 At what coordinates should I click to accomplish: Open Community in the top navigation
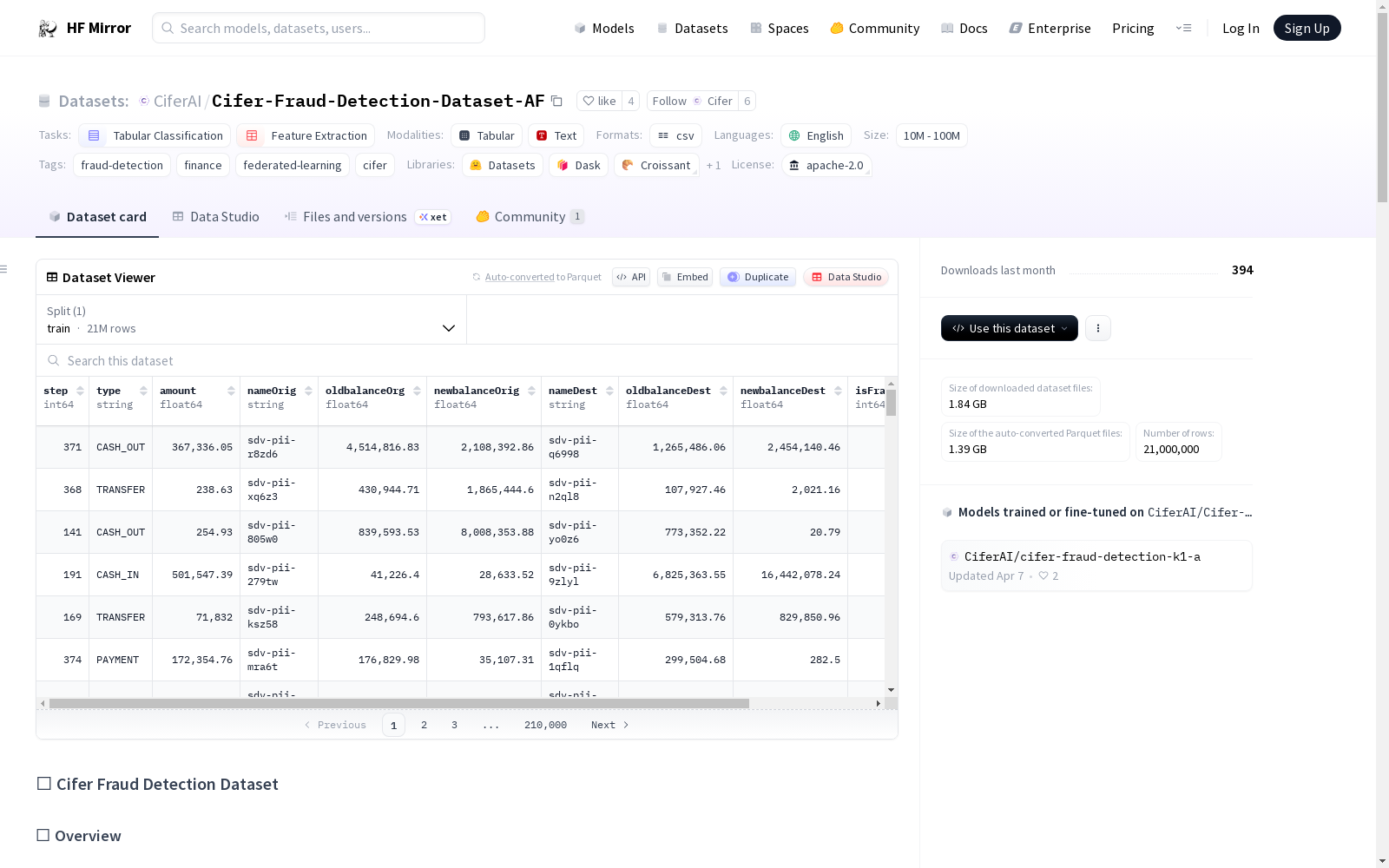[x=875, y=28]
